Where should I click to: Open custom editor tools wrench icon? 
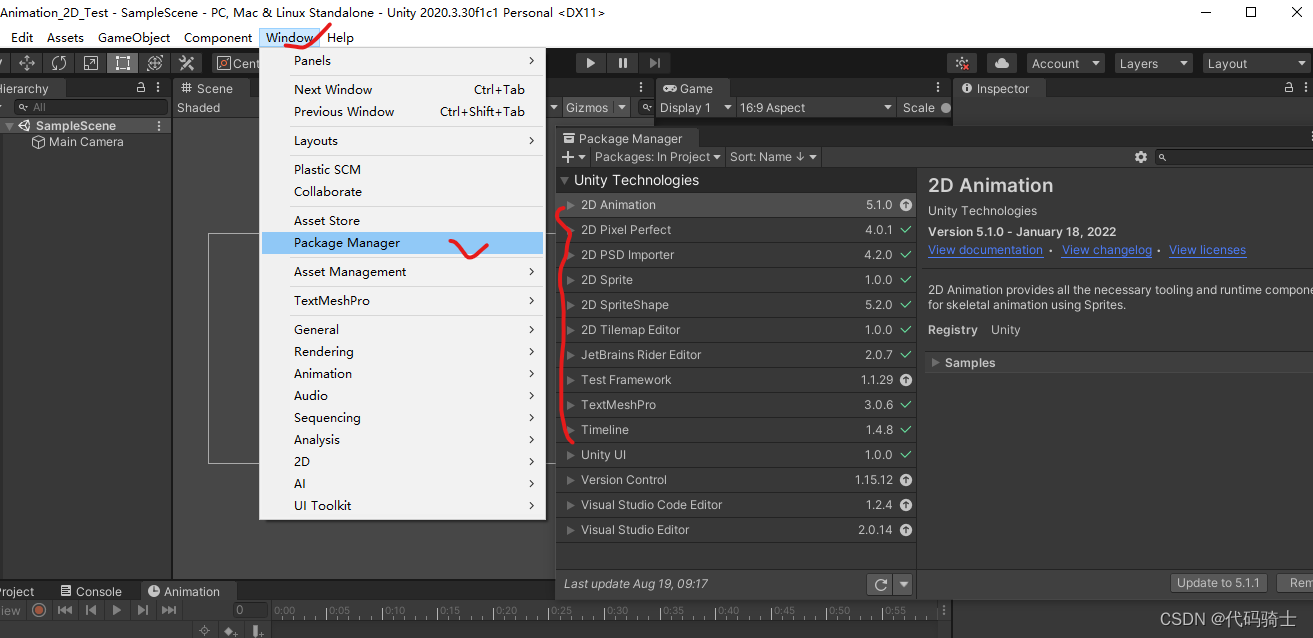click(x=186, y=63)
